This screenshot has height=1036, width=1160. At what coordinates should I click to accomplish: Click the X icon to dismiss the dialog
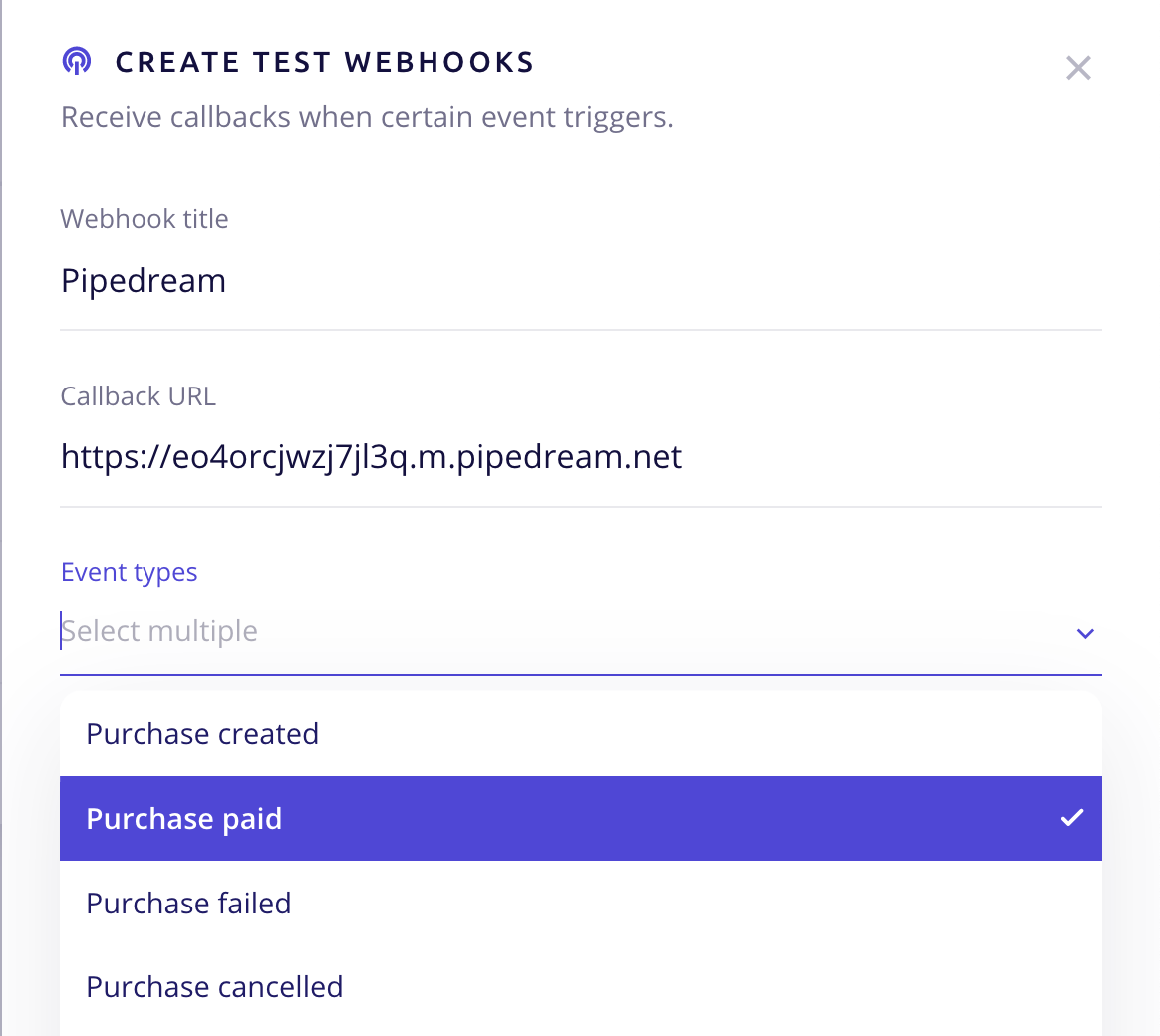[1078, 68]
